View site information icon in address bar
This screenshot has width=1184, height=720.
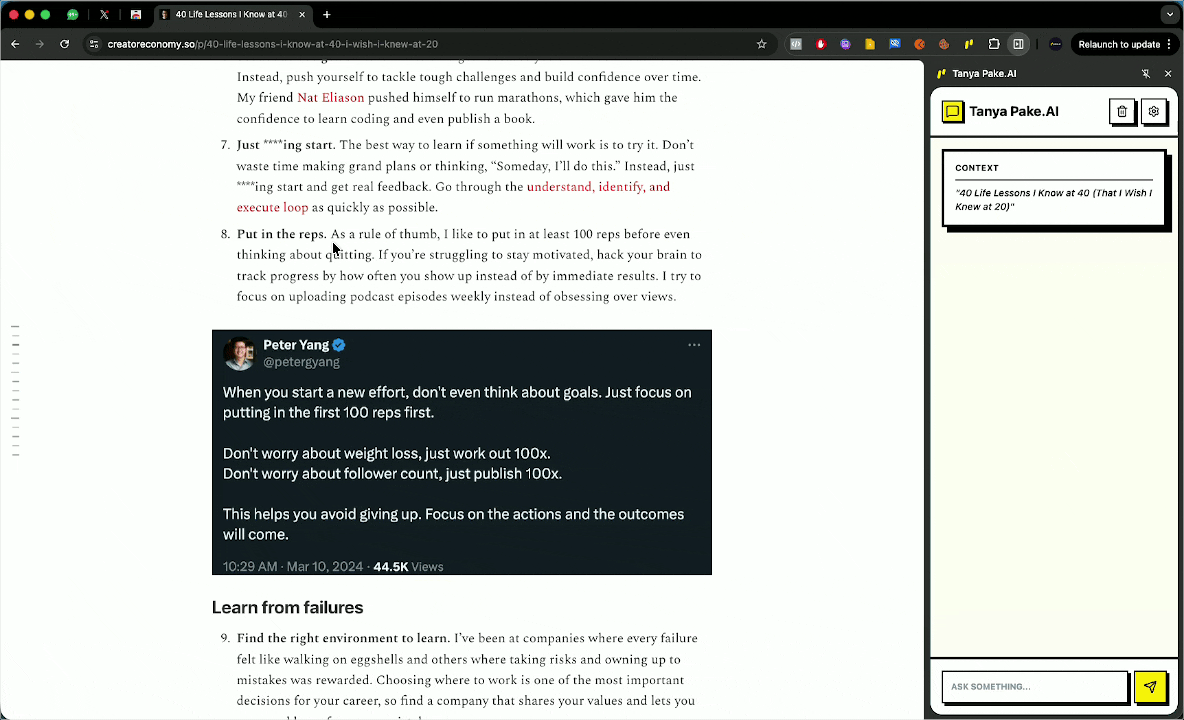[94, 44]
